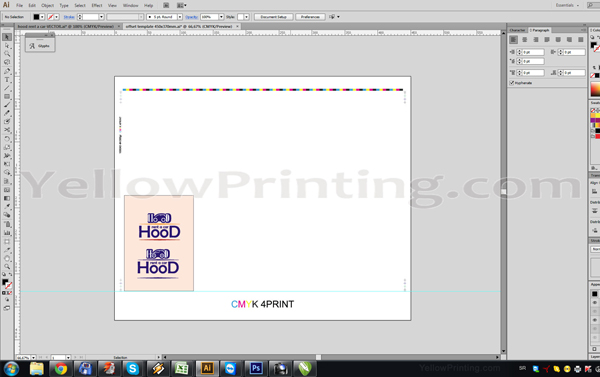Toggle the eye icon in the Appearance panel
The image size is (600, 377).
595,302
